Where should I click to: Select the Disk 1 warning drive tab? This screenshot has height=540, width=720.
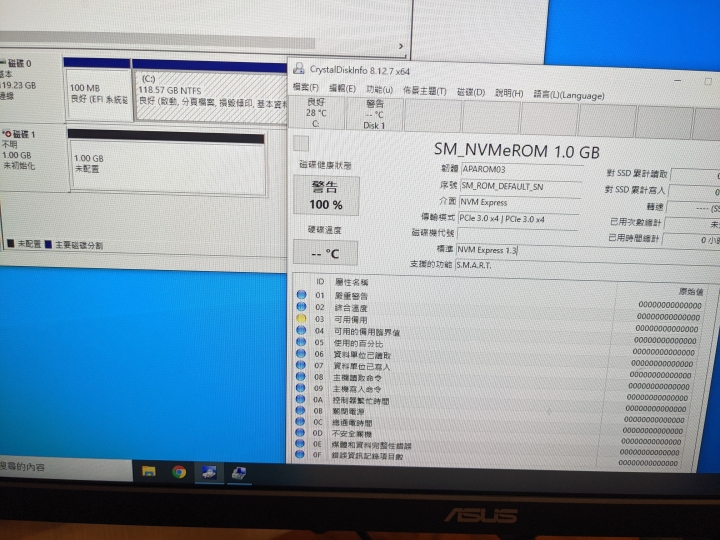[374, 114]
